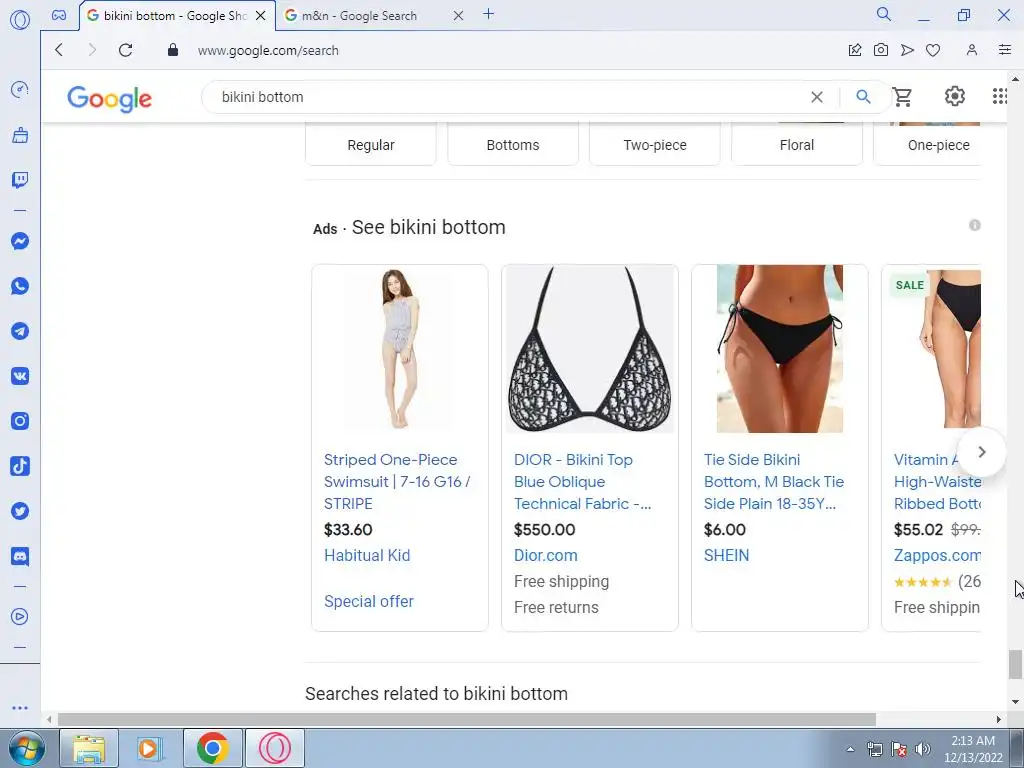The height and width of the screenshot is (768, 1024).
Task: Open the Player sidebar icon
Action: click(20, 616)
